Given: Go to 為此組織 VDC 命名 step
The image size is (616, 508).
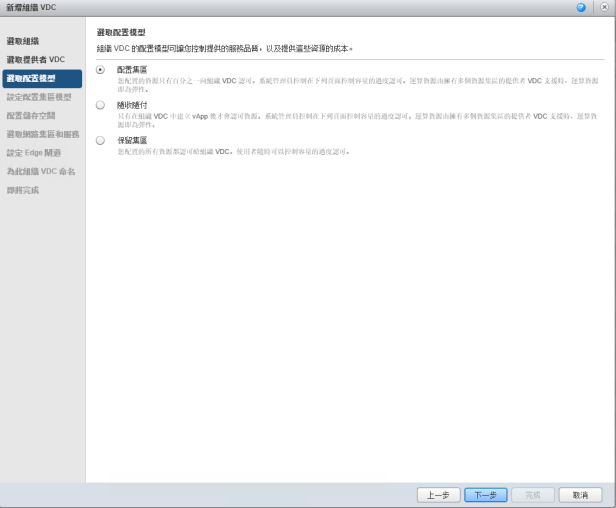Looking at the screenshot, I should [40, 171].
